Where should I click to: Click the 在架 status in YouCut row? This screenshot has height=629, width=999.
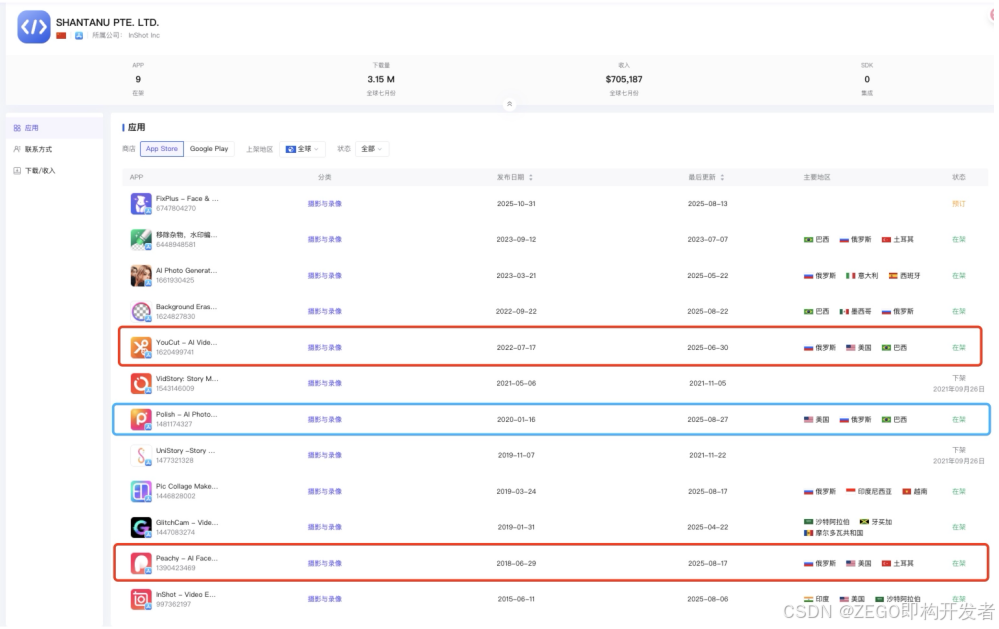[x=958, y=348]
